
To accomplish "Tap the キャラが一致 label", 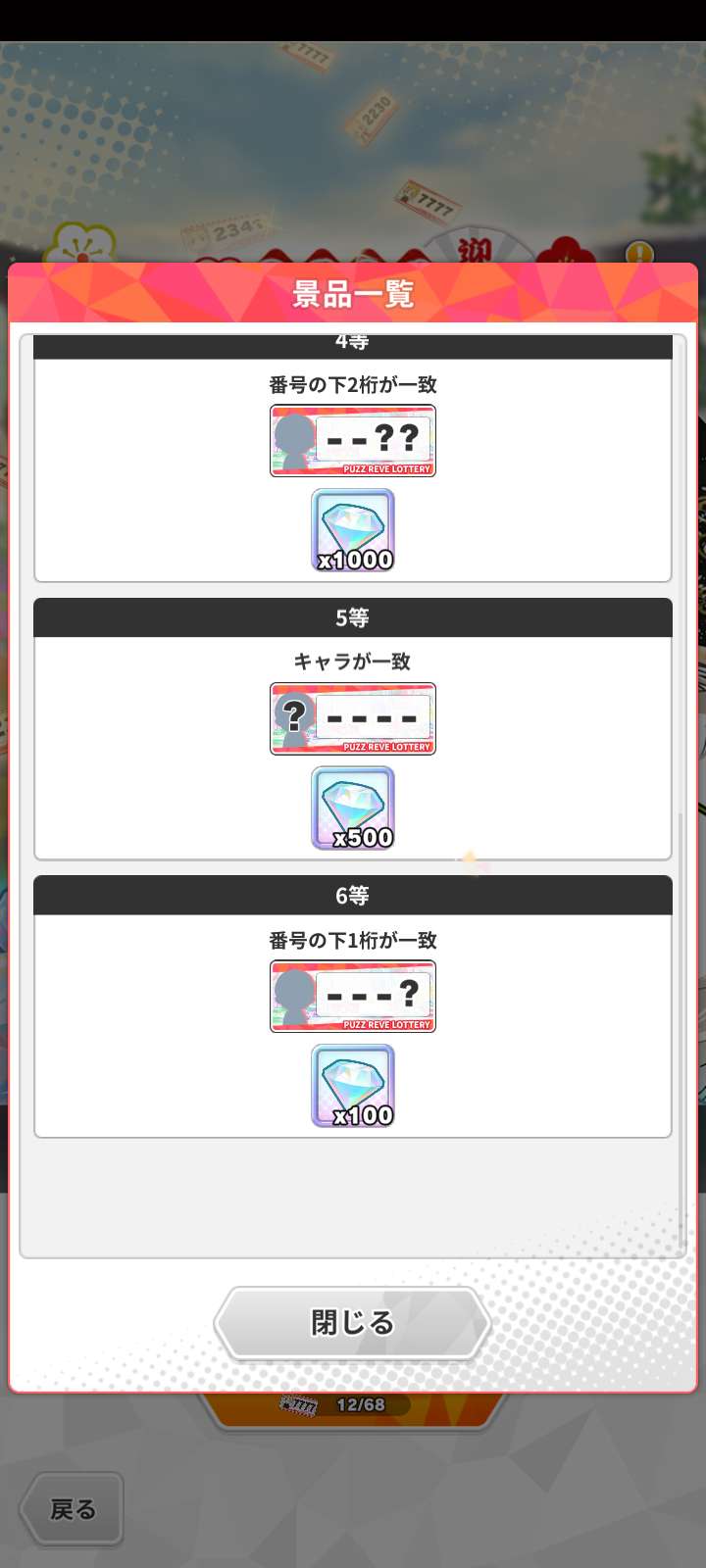I will click(353, 661).
